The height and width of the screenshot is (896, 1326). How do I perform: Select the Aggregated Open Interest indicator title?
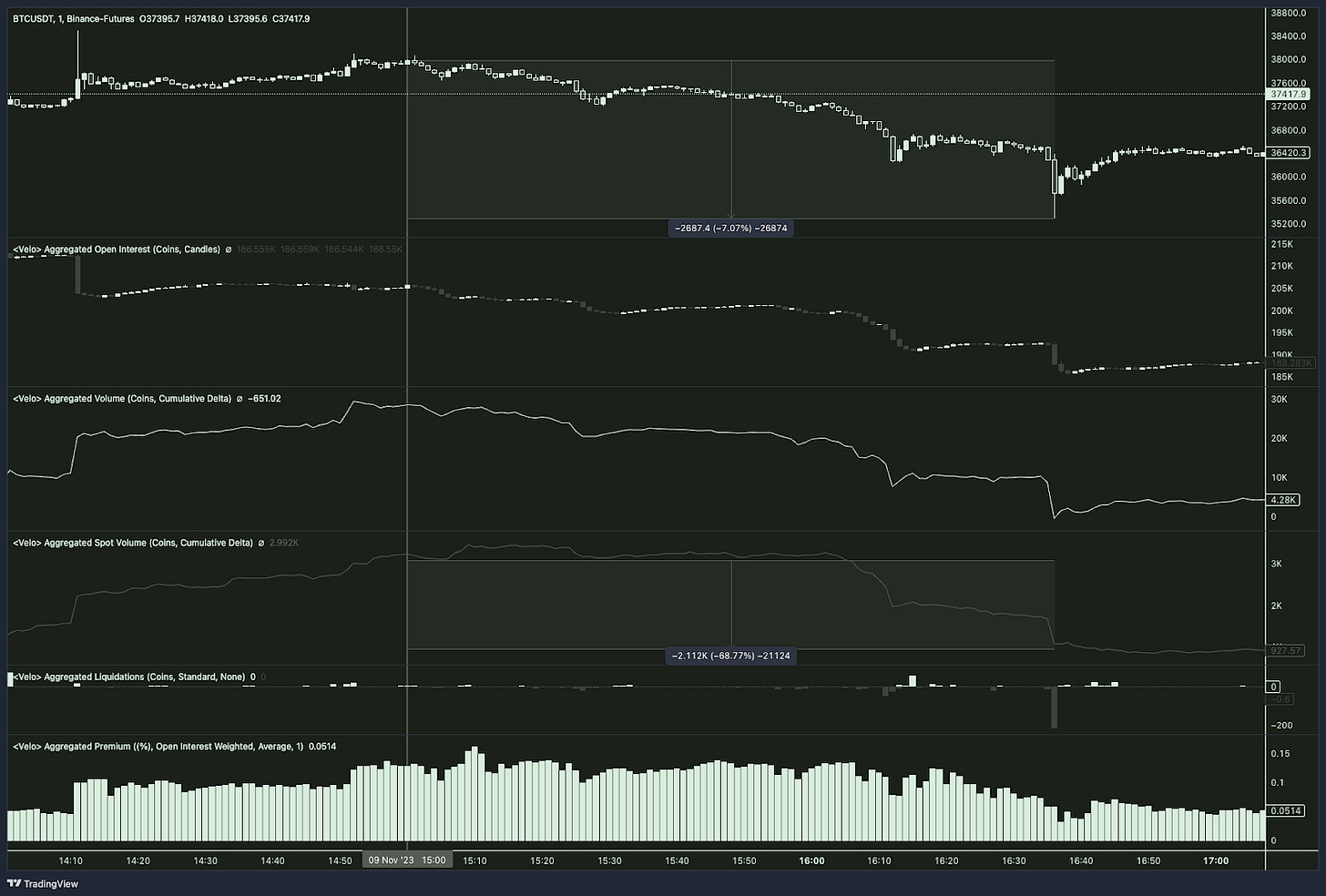(117, 249)
